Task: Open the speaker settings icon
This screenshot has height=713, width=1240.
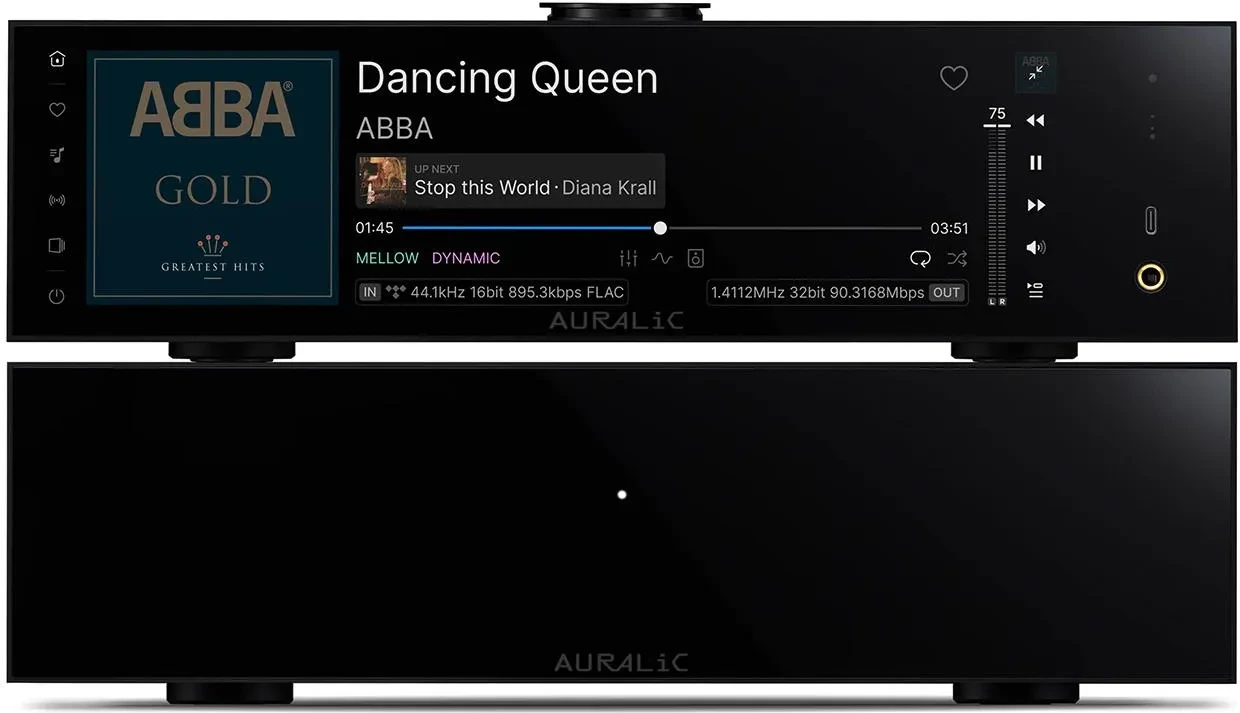Action: coord(696,259)
